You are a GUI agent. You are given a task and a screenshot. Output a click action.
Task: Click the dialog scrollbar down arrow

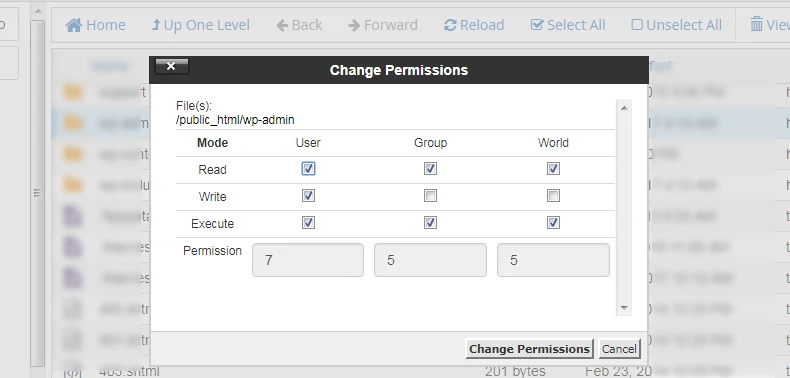coord(624,307)
